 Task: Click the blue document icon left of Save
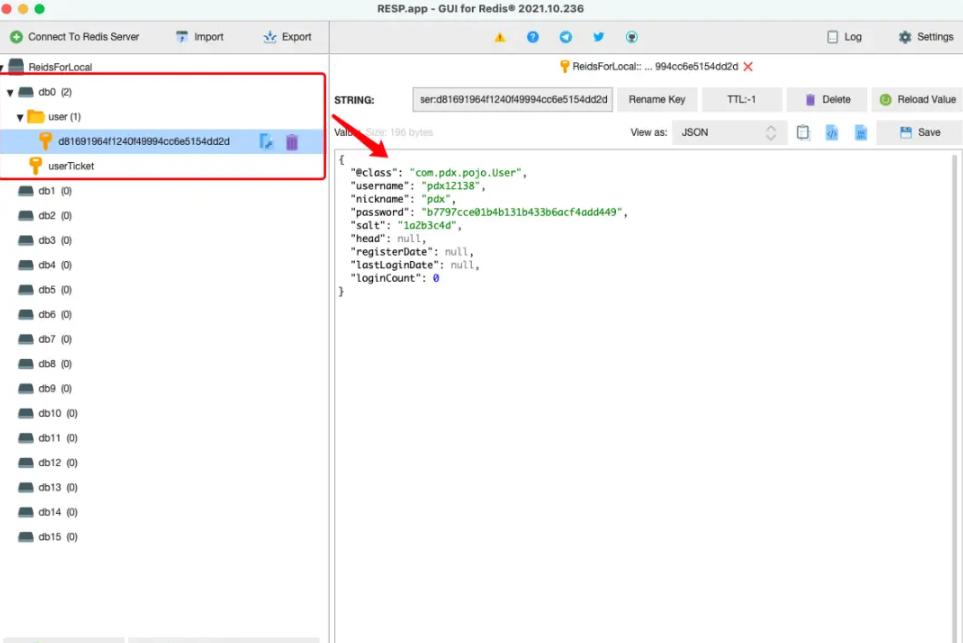[861, 132]
